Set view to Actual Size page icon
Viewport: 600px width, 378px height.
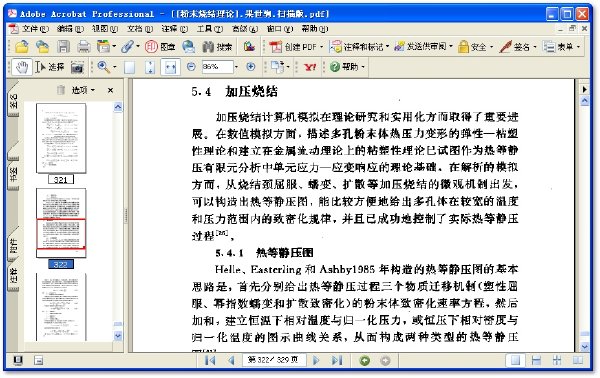pos(129,67)
